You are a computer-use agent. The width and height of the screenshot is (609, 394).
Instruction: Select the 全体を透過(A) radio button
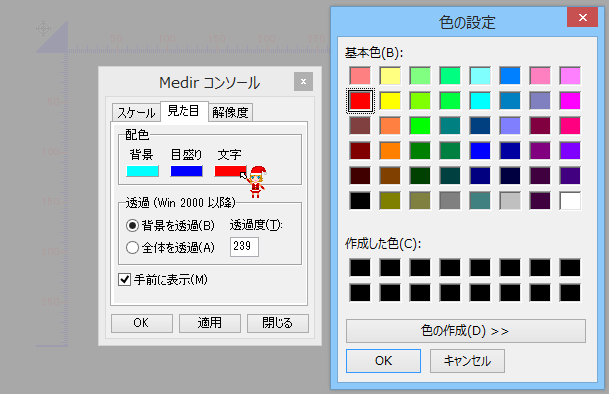(x=171, y=248)
